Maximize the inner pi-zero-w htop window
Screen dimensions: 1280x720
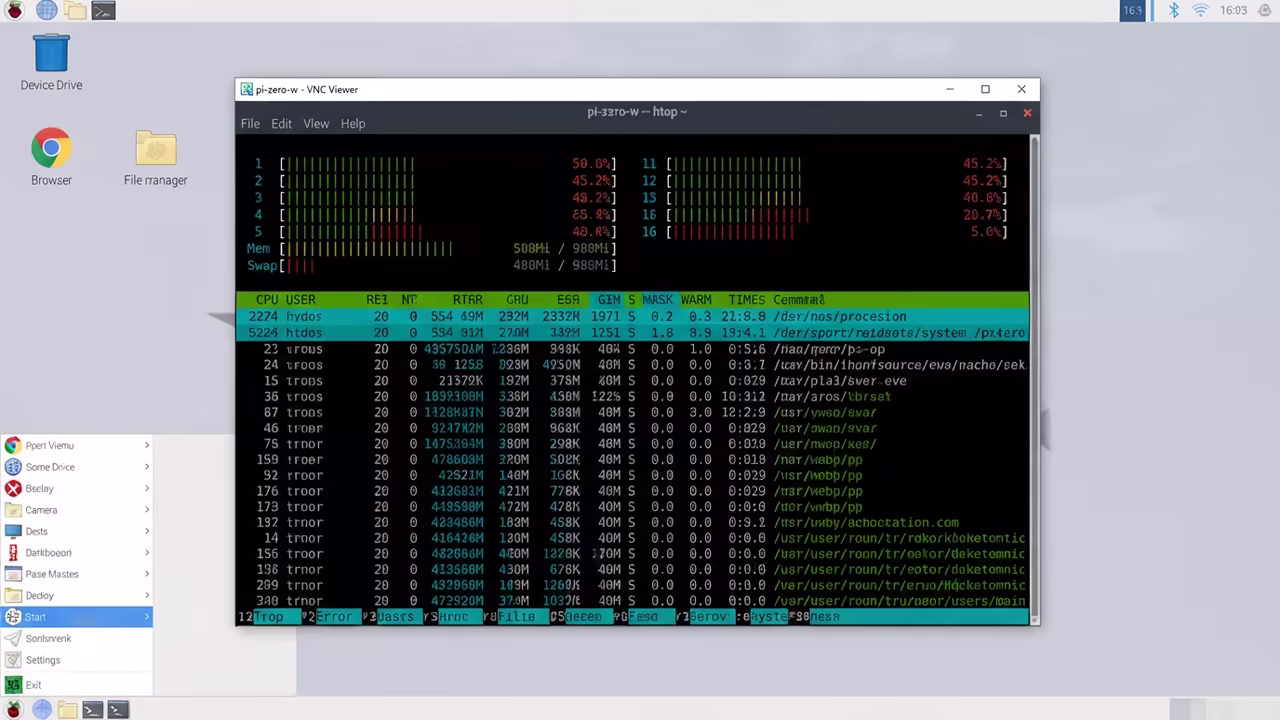[x=1003, y=113]
